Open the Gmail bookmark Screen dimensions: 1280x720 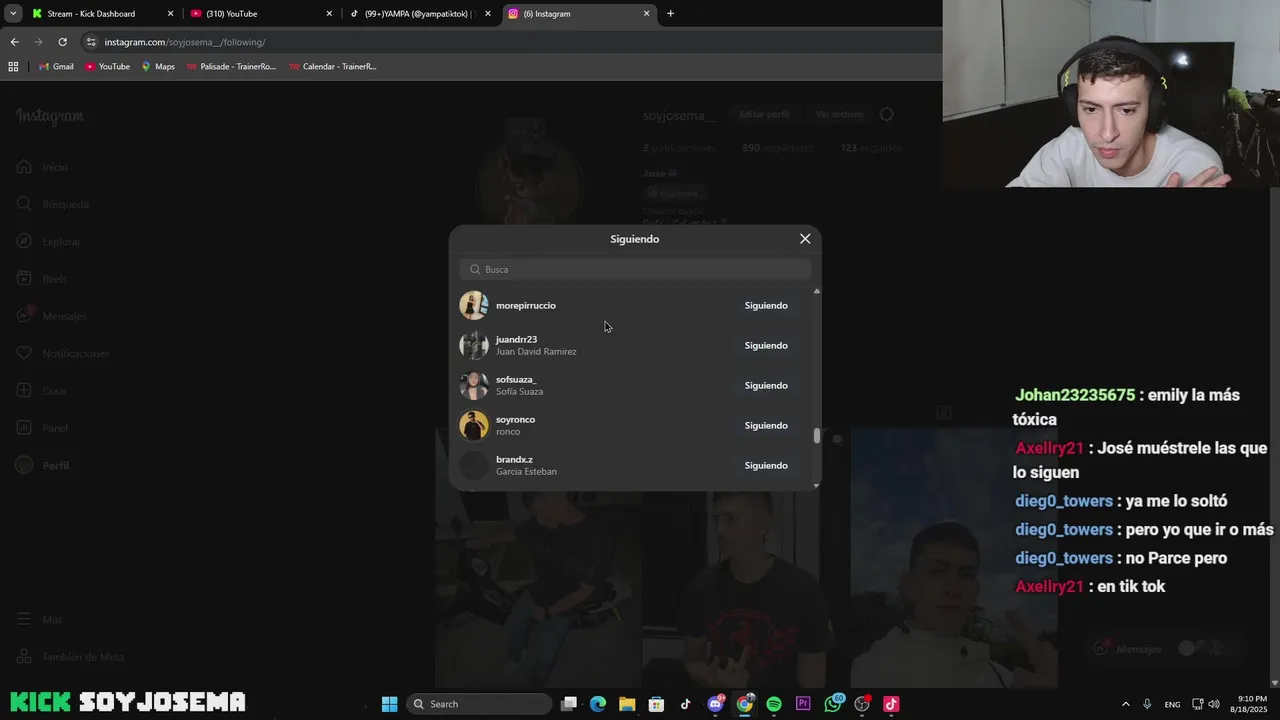tap(56, 67)
